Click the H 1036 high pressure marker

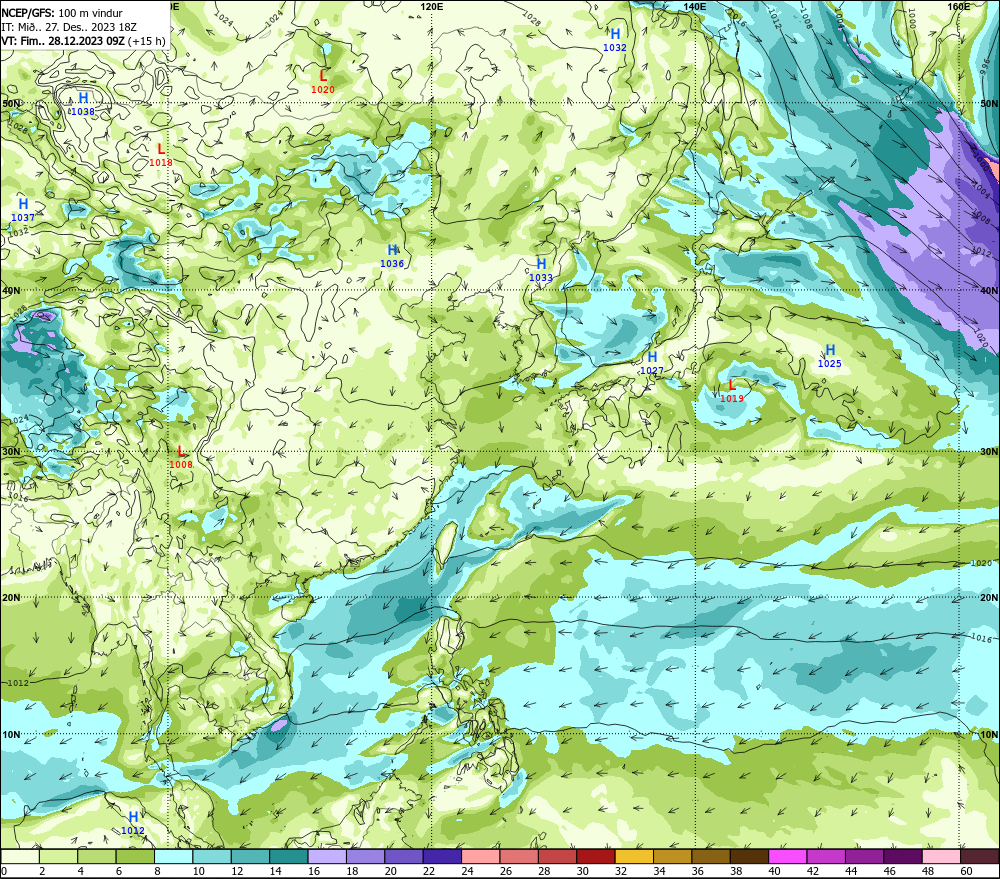pyautogui.click(x=392, y=256)
